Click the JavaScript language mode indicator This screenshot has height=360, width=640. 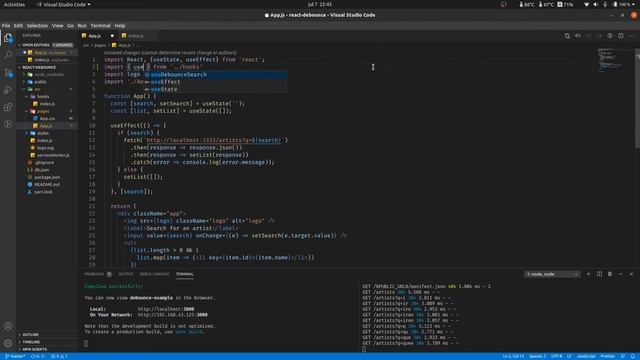586,356
